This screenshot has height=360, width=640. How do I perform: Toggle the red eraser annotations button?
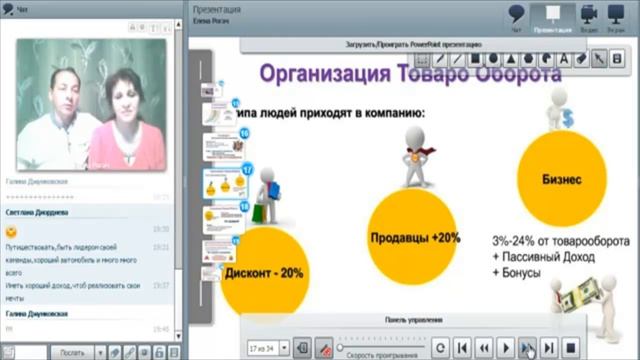324,348
